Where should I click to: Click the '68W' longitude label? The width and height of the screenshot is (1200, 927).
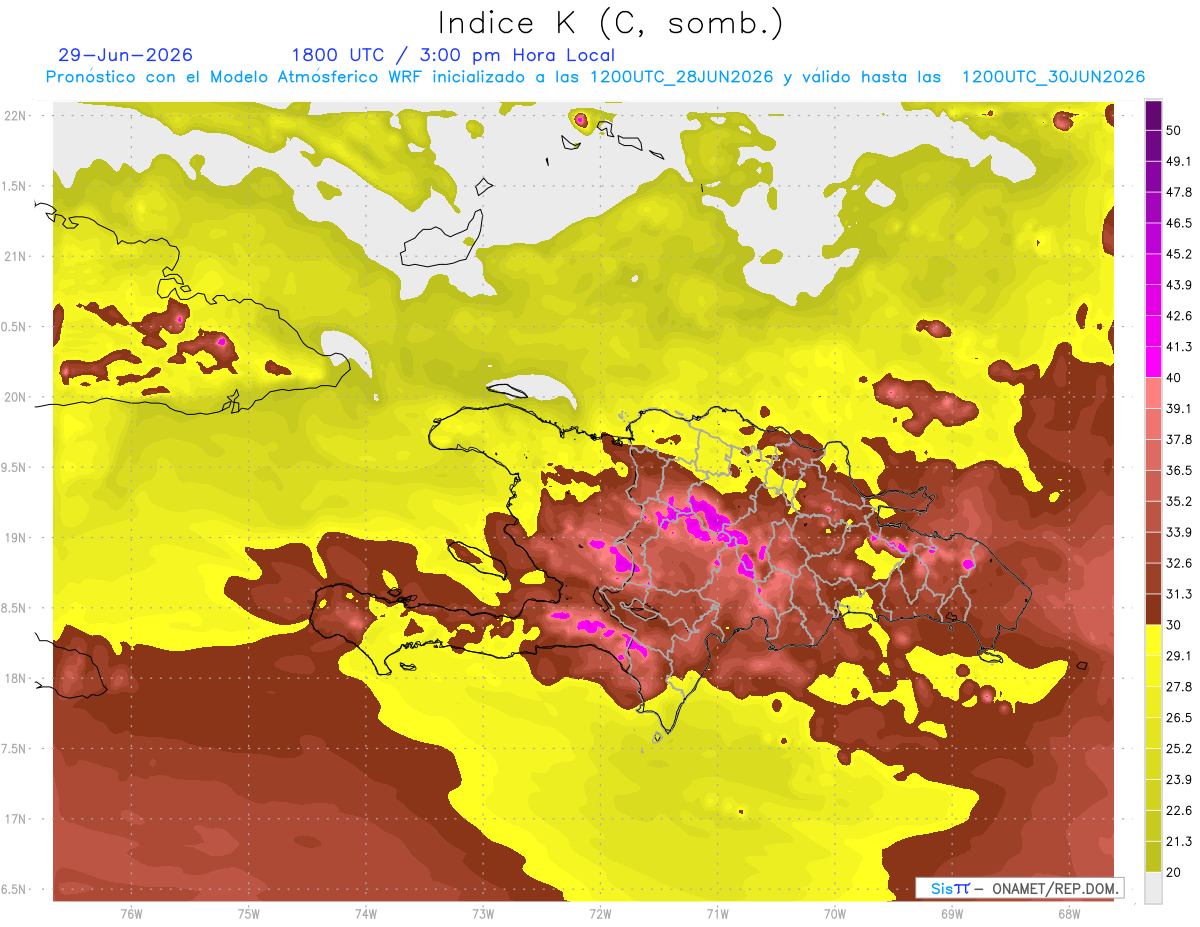click(x=1068, y=913)
